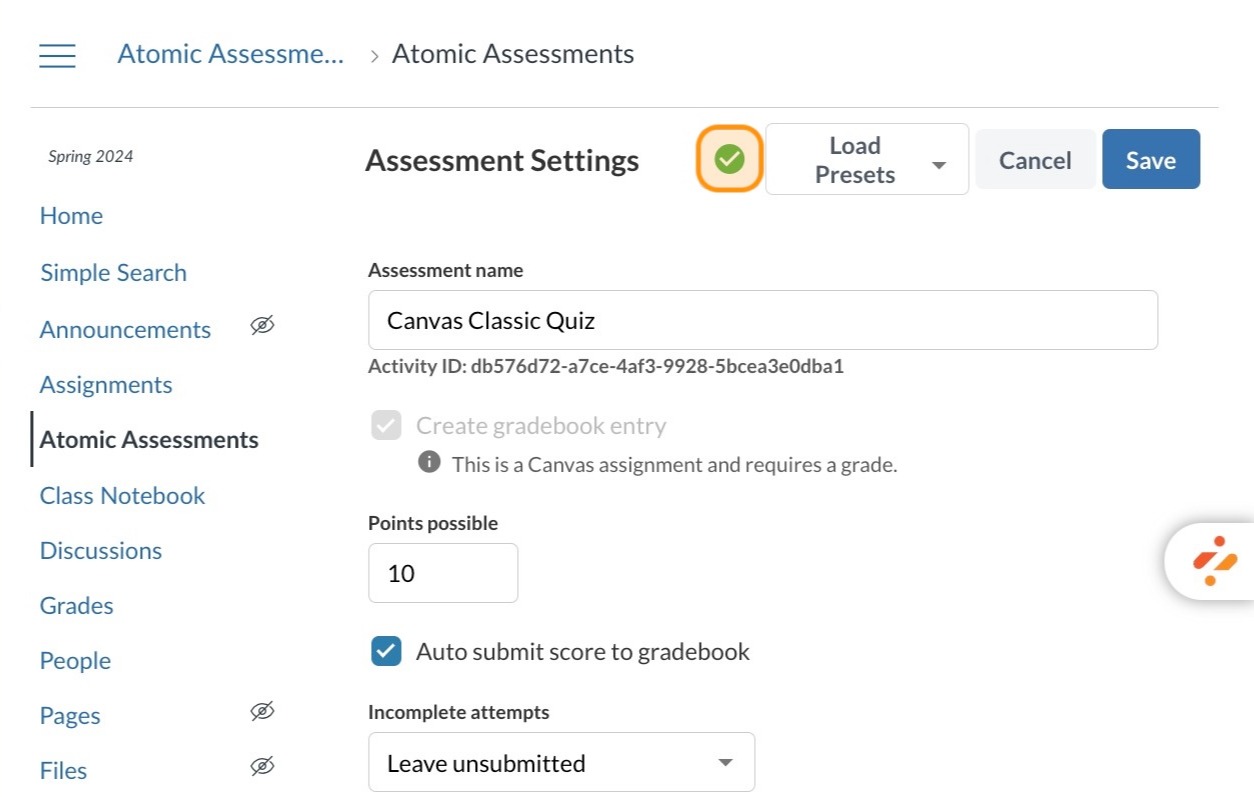Go to Discussions
The width and height of the screenshot is (1254, 797).
coord(101,551)
